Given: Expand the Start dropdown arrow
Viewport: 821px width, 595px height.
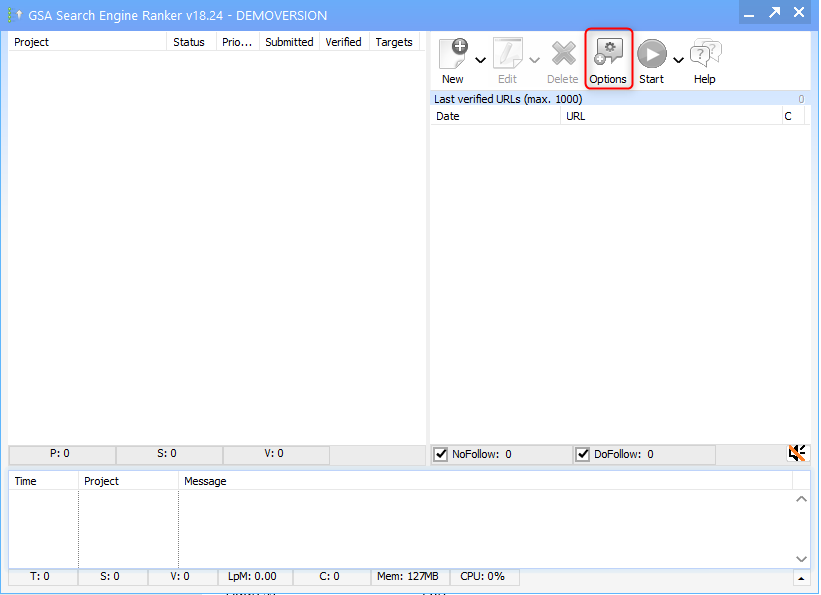Looking at the screenshot, I should click(679, 60).
